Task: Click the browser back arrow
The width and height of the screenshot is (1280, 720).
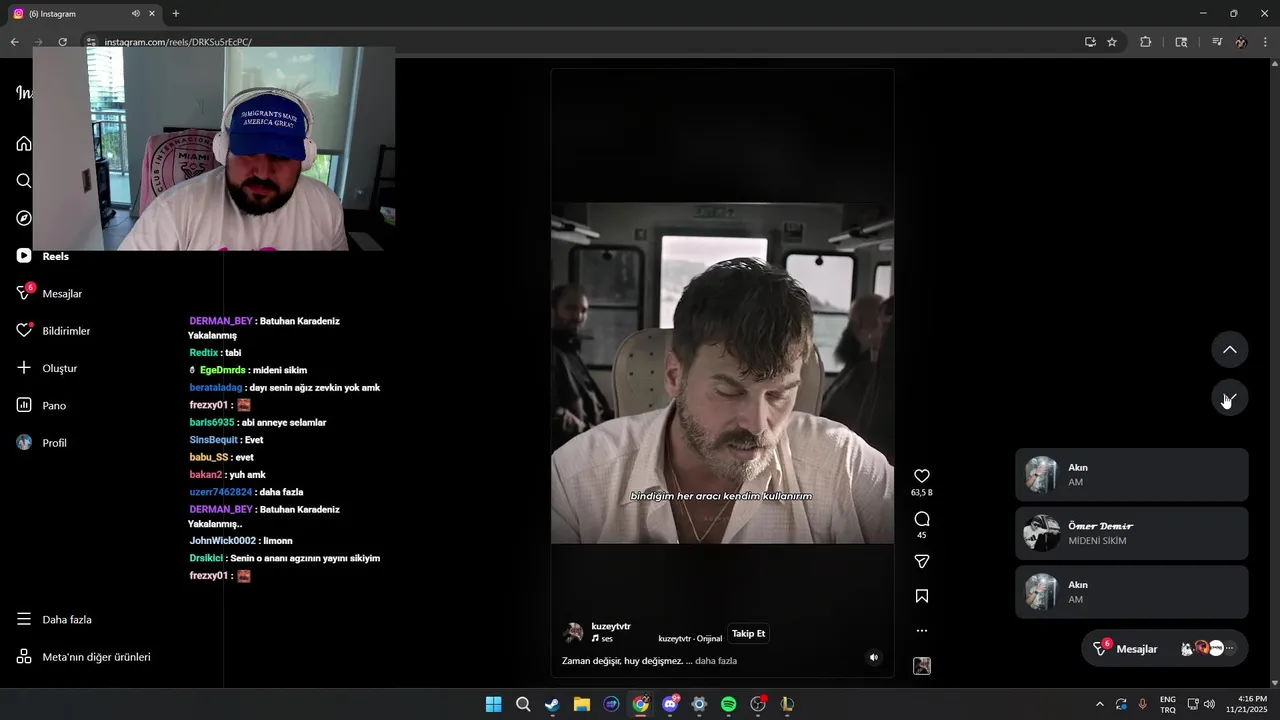Action: (x=14, y=42)
